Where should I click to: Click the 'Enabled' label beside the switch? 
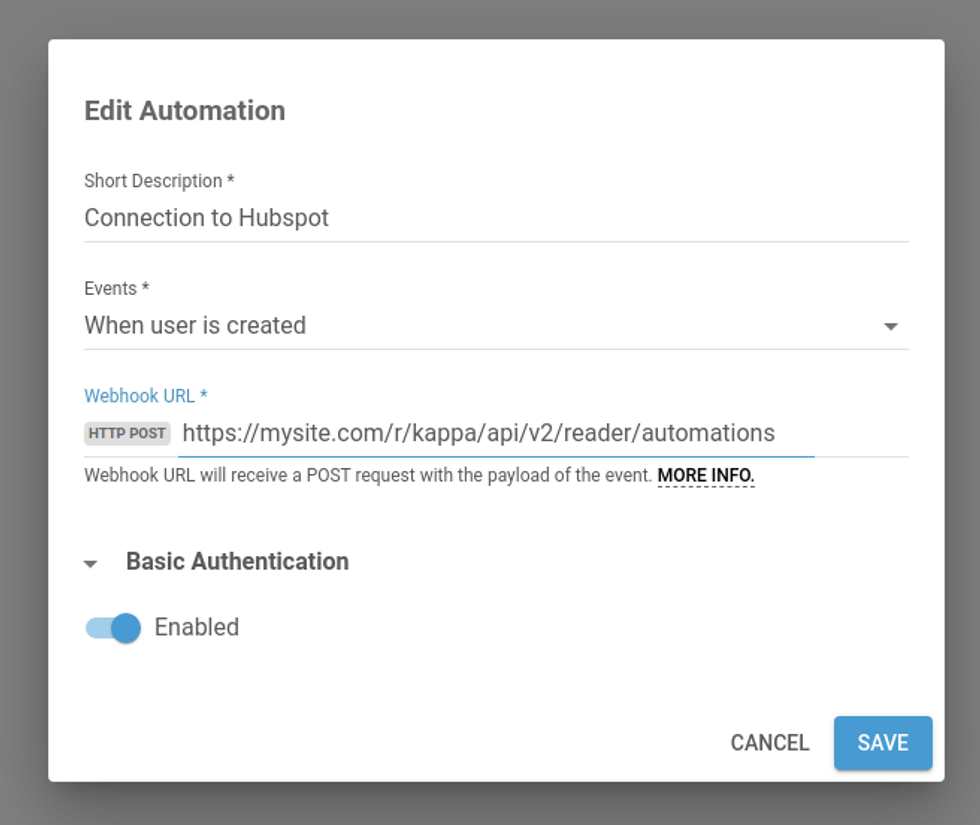(196, 628)
